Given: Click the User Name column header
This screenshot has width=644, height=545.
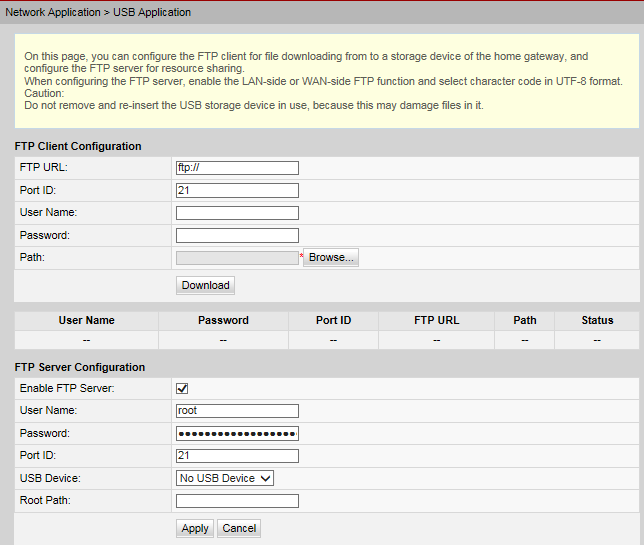Looking at the screenshot, I should [x=86, y=320].
